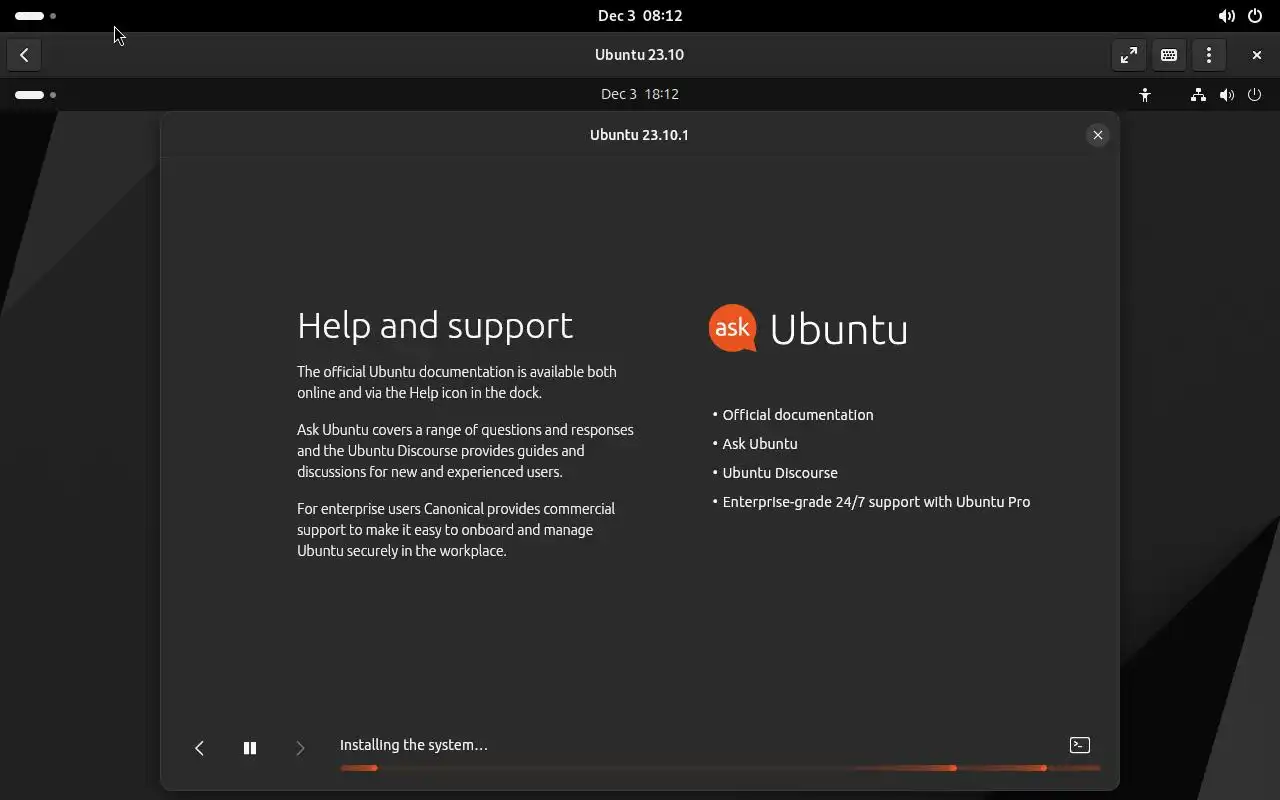Click the Ask Ubuntu logo

tap(808, 329)
